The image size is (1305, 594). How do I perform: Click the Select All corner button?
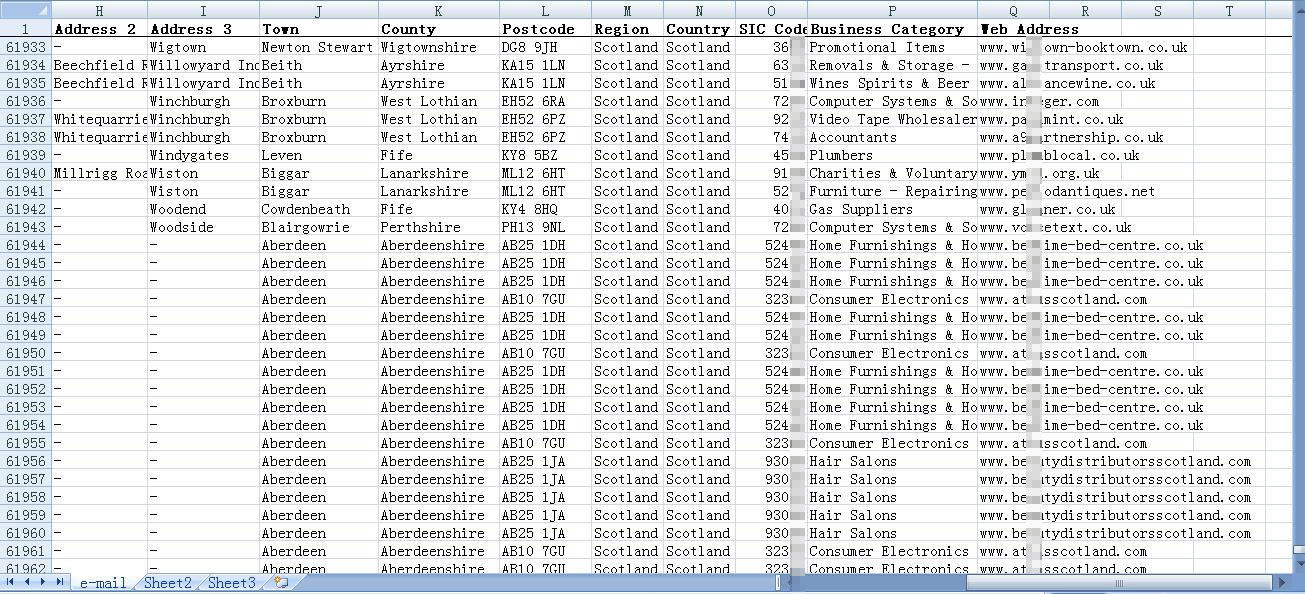point(25,10)
